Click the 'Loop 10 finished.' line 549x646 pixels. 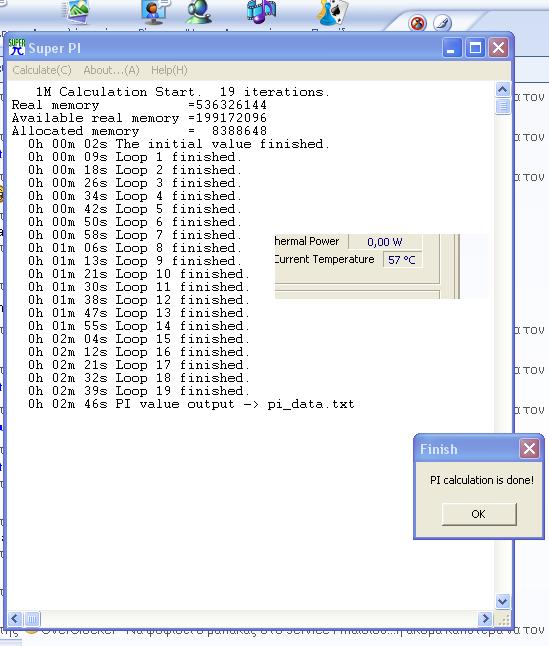pyautogui.click(x=139, y=274)
